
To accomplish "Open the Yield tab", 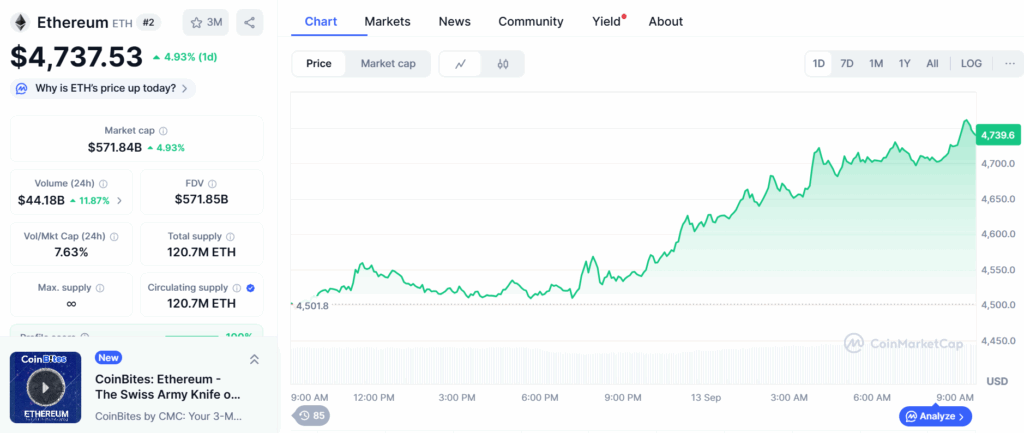I will [606, 22].
